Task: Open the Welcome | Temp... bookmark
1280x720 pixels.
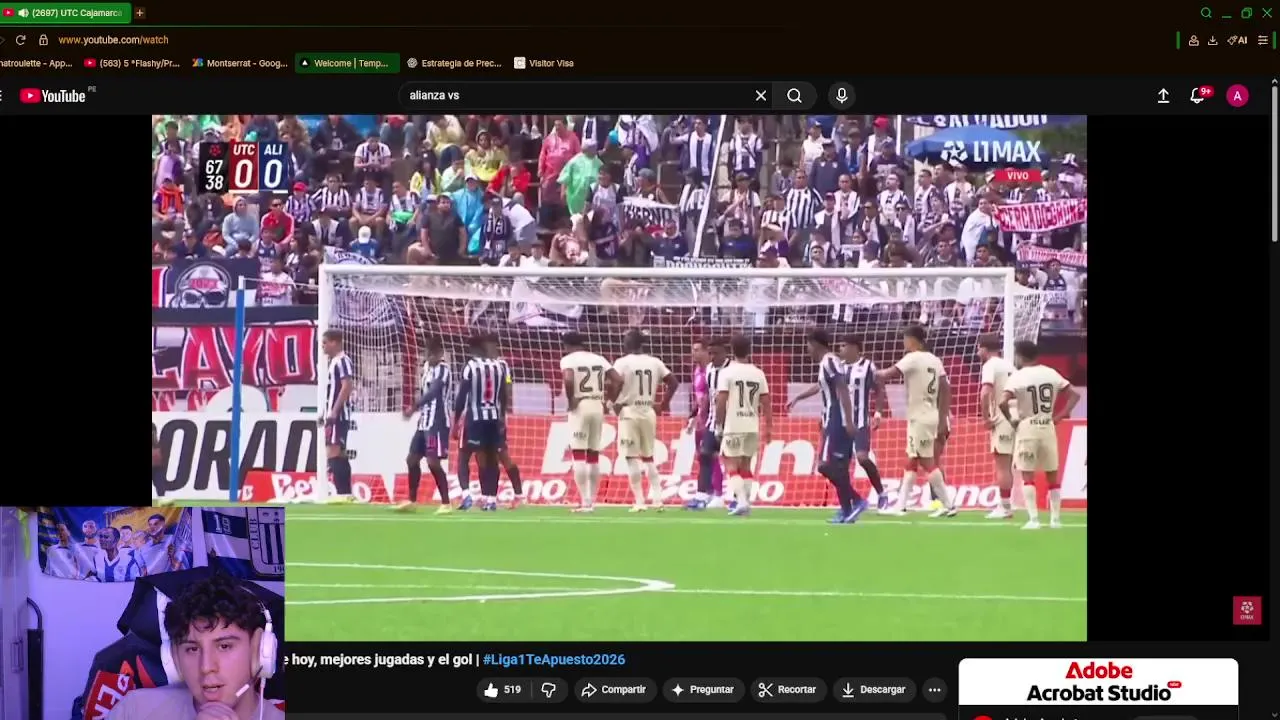Action: [x=347, y=63]
